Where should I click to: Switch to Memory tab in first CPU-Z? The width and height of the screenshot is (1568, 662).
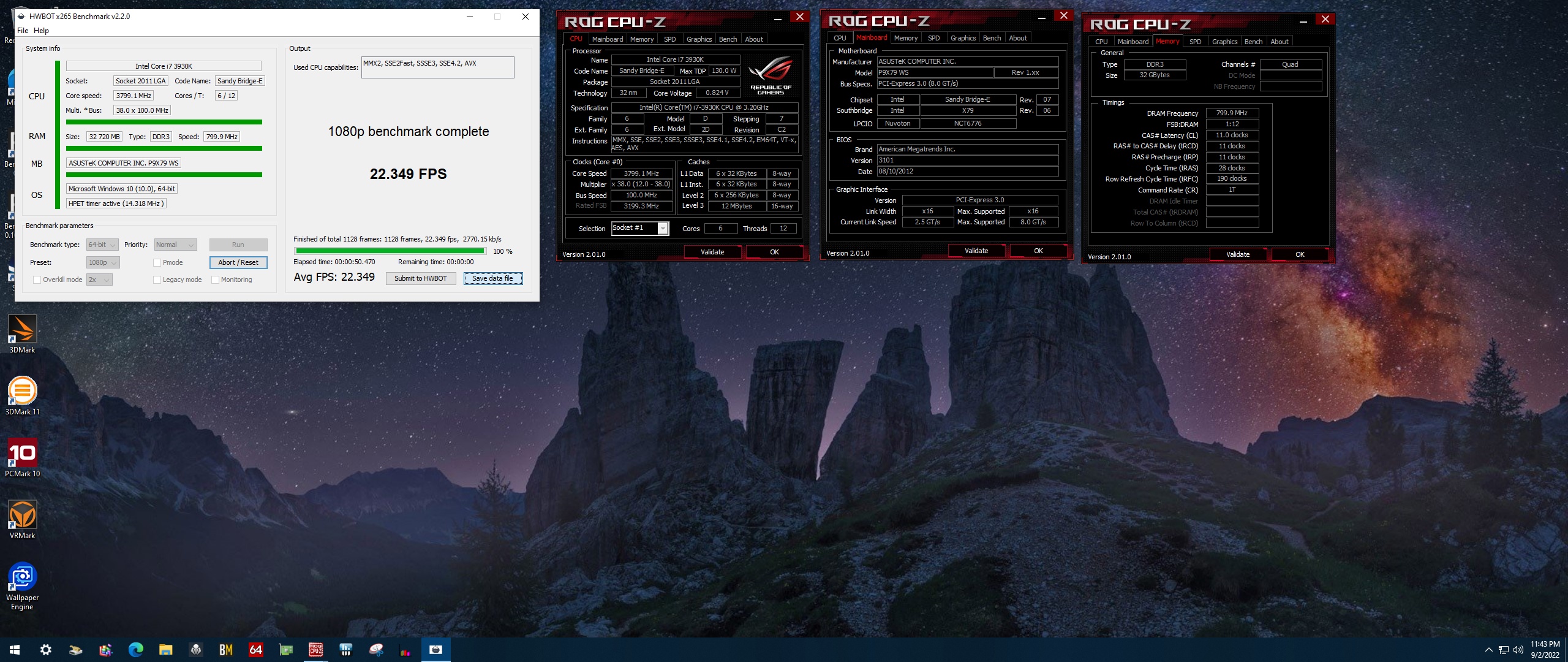tap(642, 39)
